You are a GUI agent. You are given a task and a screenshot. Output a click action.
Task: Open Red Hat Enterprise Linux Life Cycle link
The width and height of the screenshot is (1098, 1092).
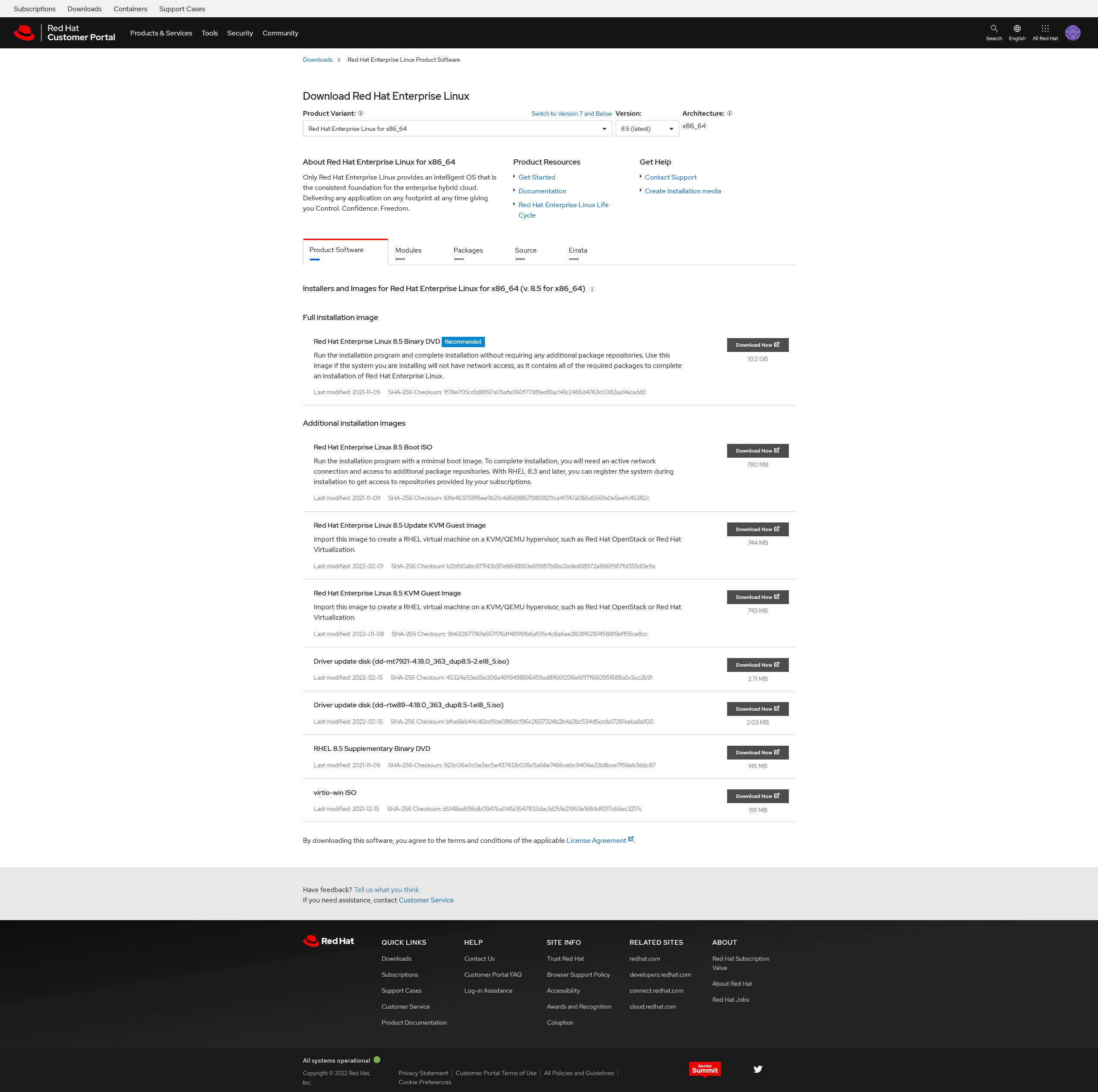point(563,210)
